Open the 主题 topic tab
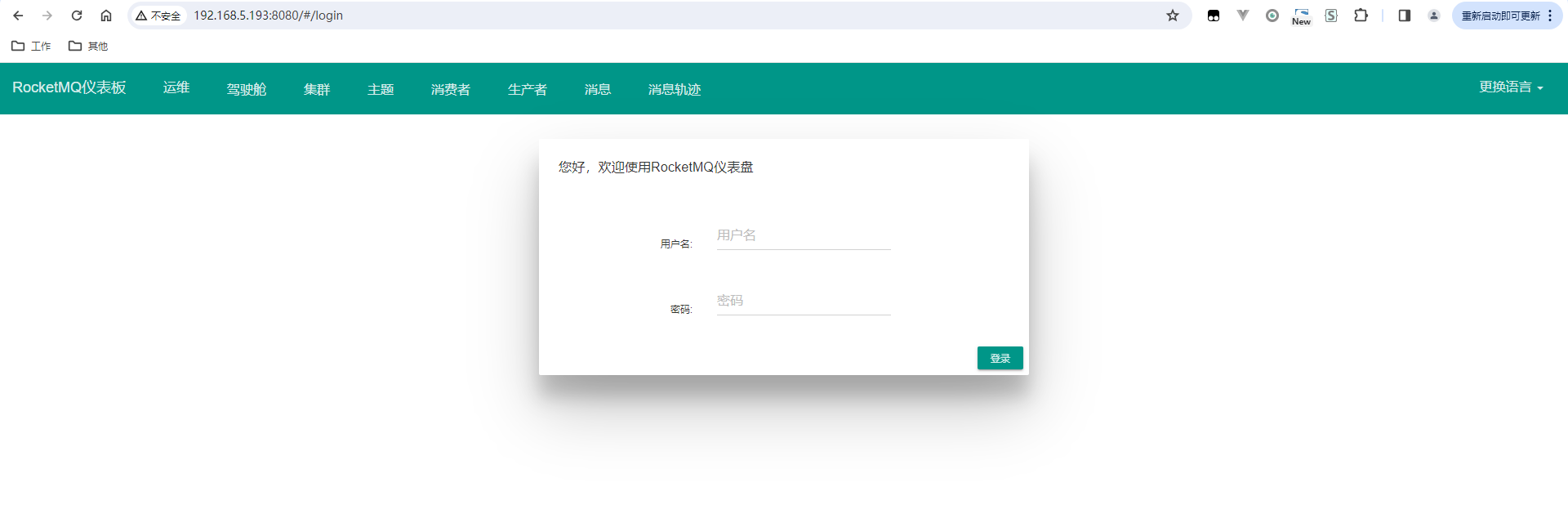This screenshot has width=1568, height=505. coord(381,89)
